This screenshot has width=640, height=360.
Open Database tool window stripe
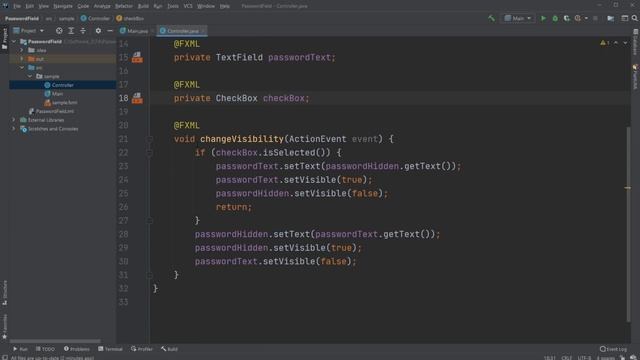point(636,42)
